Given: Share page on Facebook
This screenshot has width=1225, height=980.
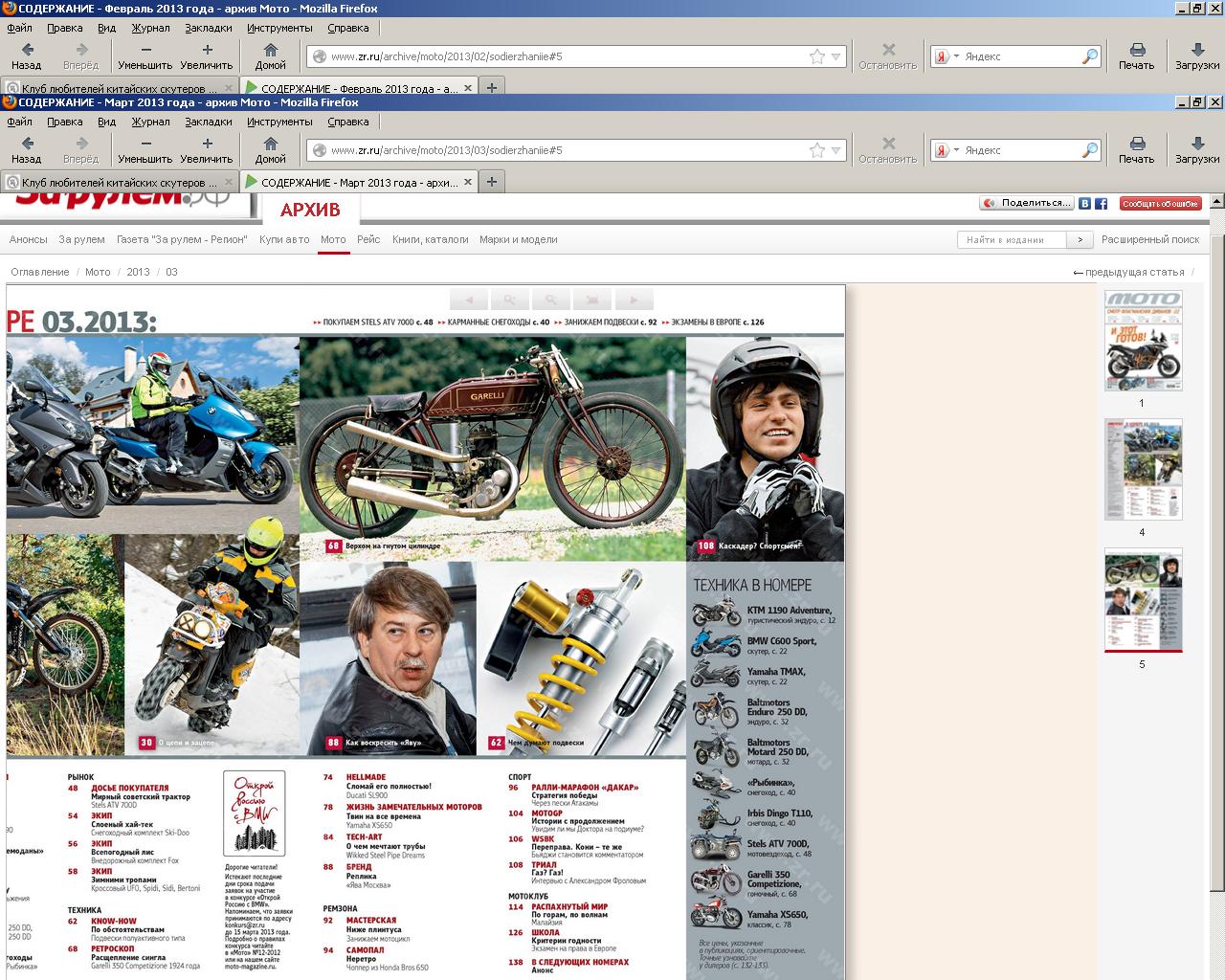Looking at the screenshot, I should click(x=1102, y=204).
